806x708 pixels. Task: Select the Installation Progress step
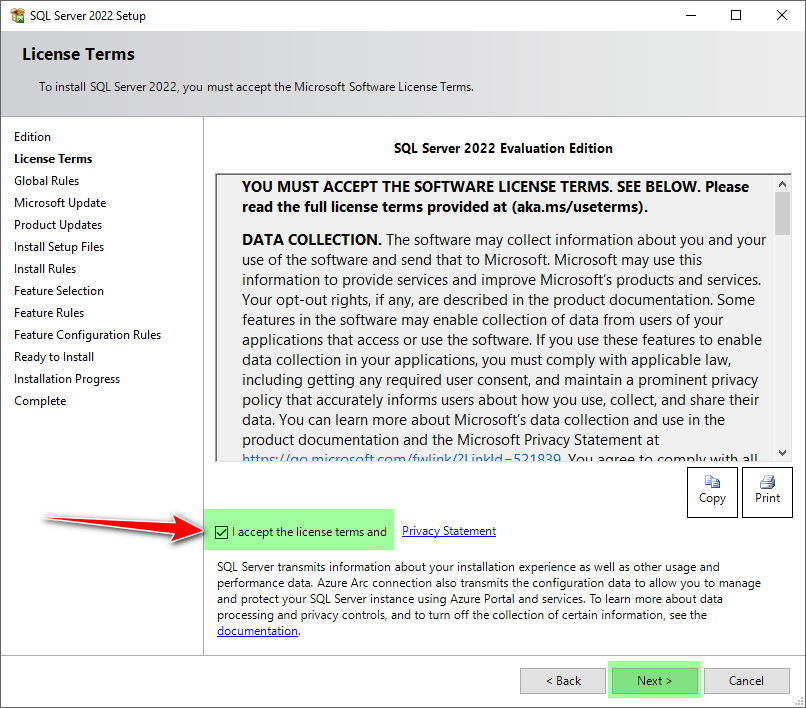pyautogui.click(x=67, y=379)
